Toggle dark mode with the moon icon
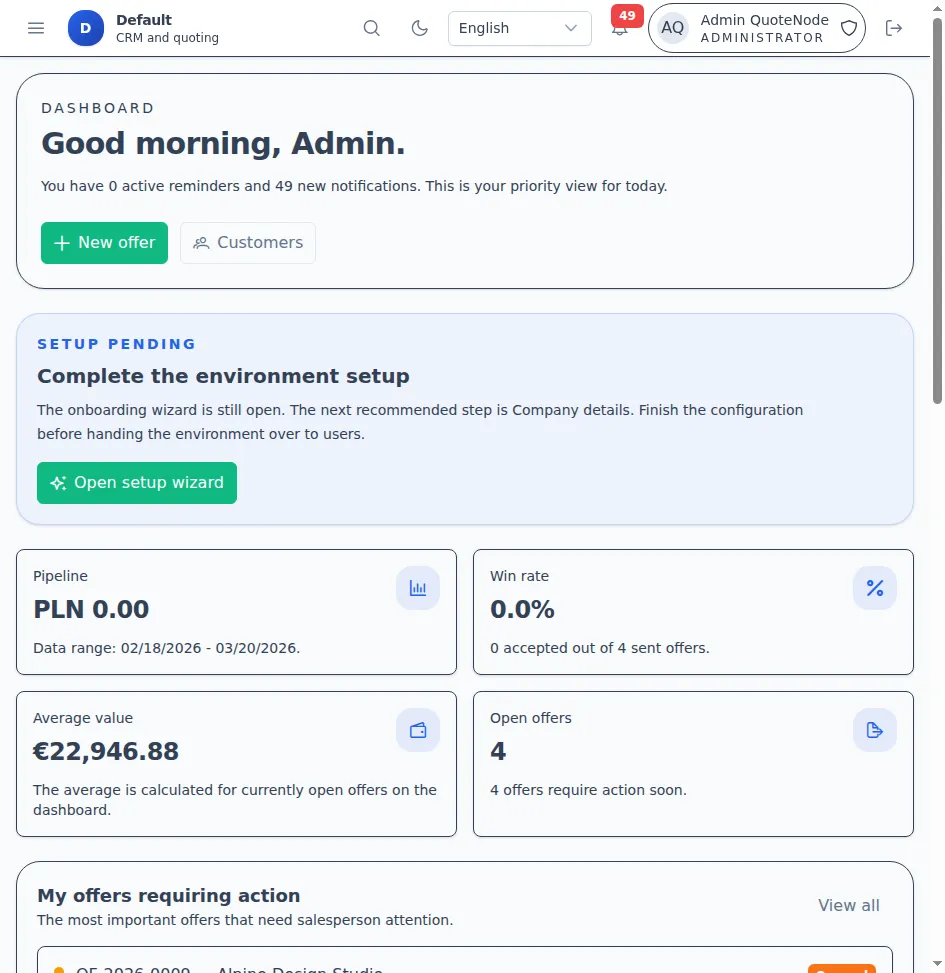The width and height of the screenshot is (945, 973). click(x=419, y=28)
